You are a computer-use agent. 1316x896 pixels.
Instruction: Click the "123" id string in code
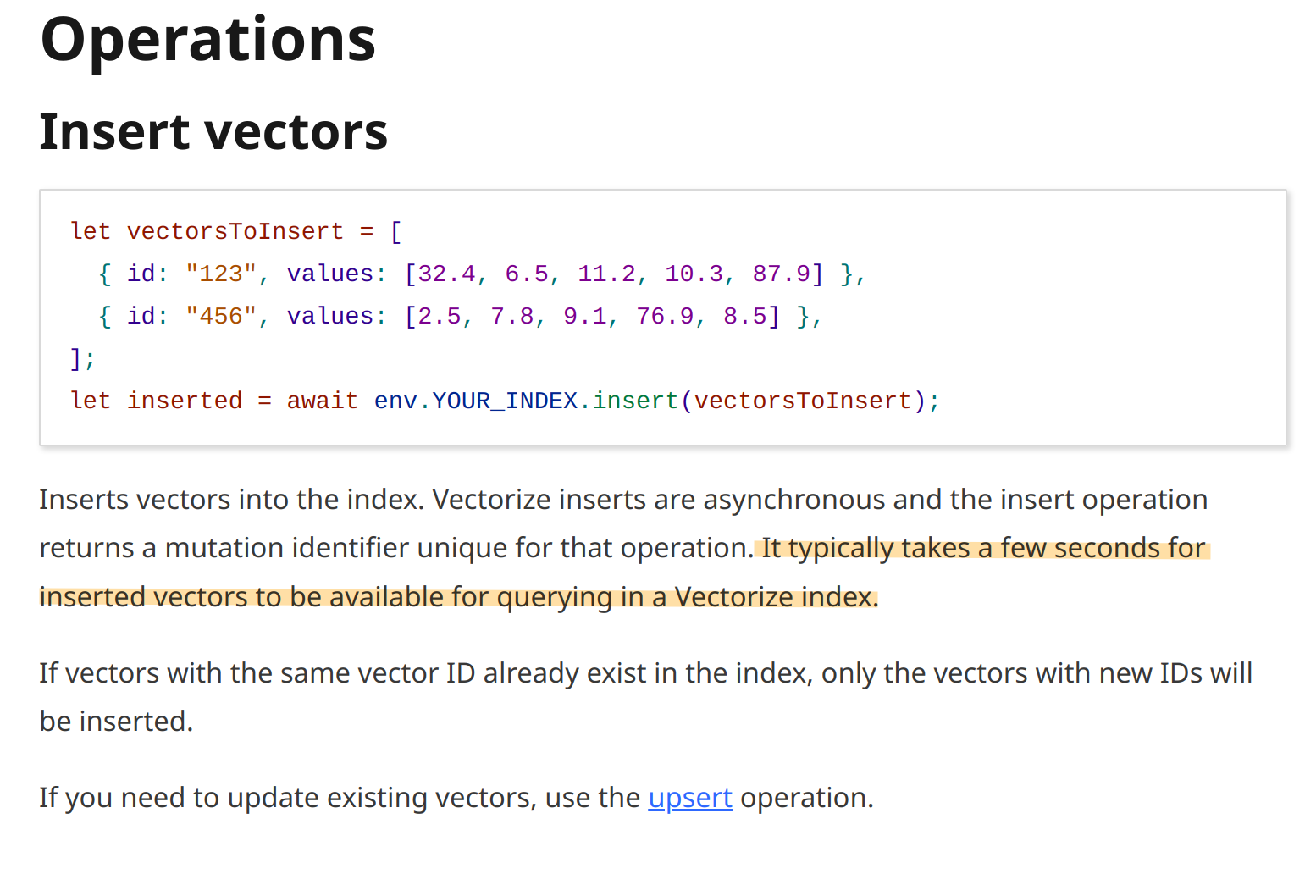[220, 274]
